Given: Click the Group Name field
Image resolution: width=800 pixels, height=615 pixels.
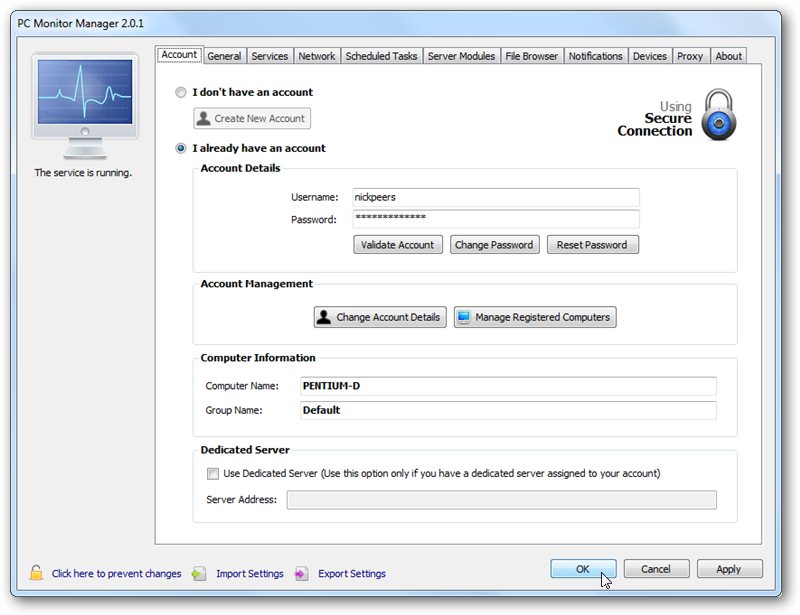Looking at the screenshot, I should pyautogui.click(x=508, y=410).
